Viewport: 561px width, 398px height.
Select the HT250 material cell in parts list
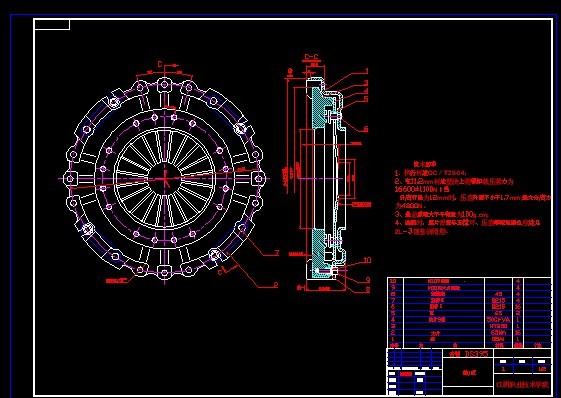(498, 326)
